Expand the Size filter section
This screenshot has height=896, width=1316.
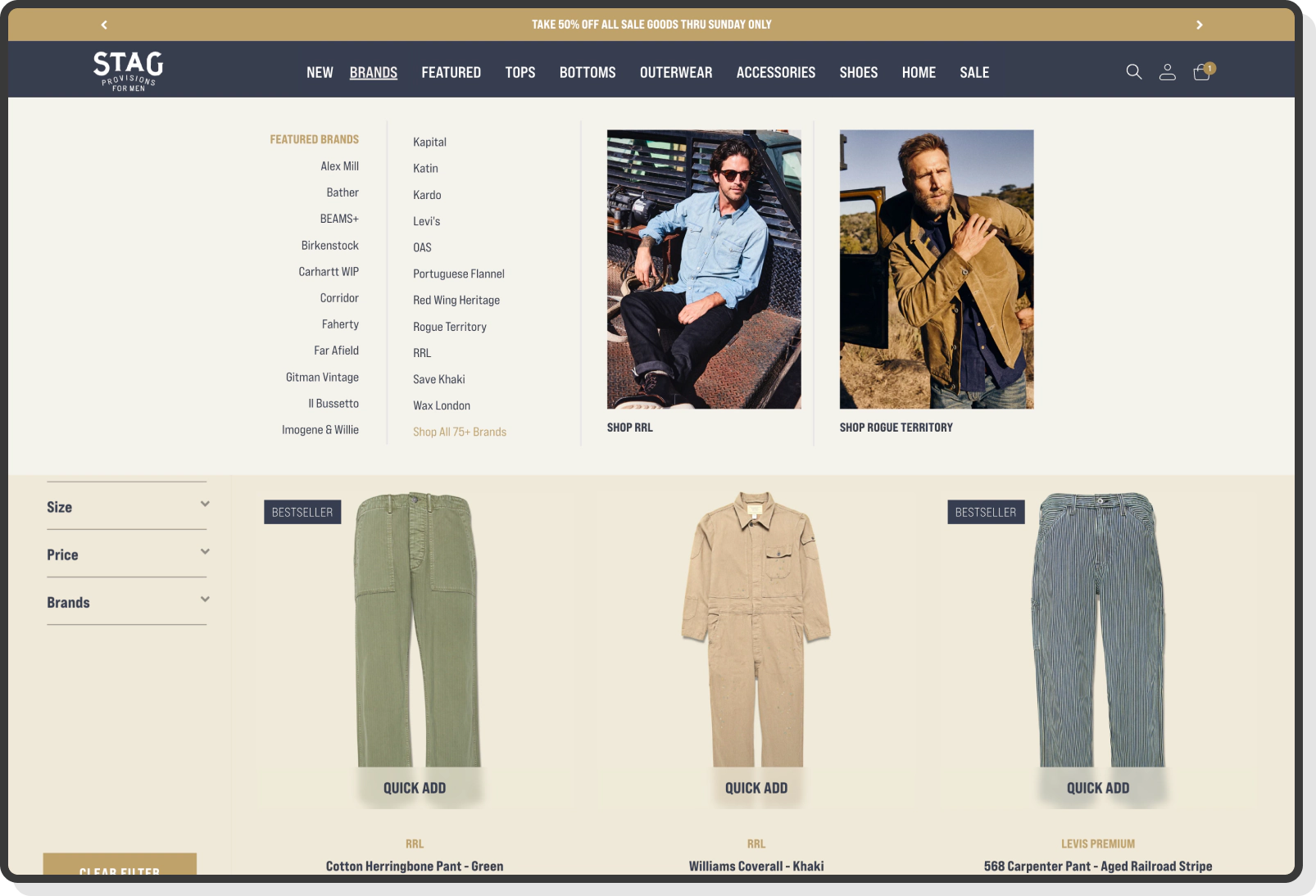[126, 506]
